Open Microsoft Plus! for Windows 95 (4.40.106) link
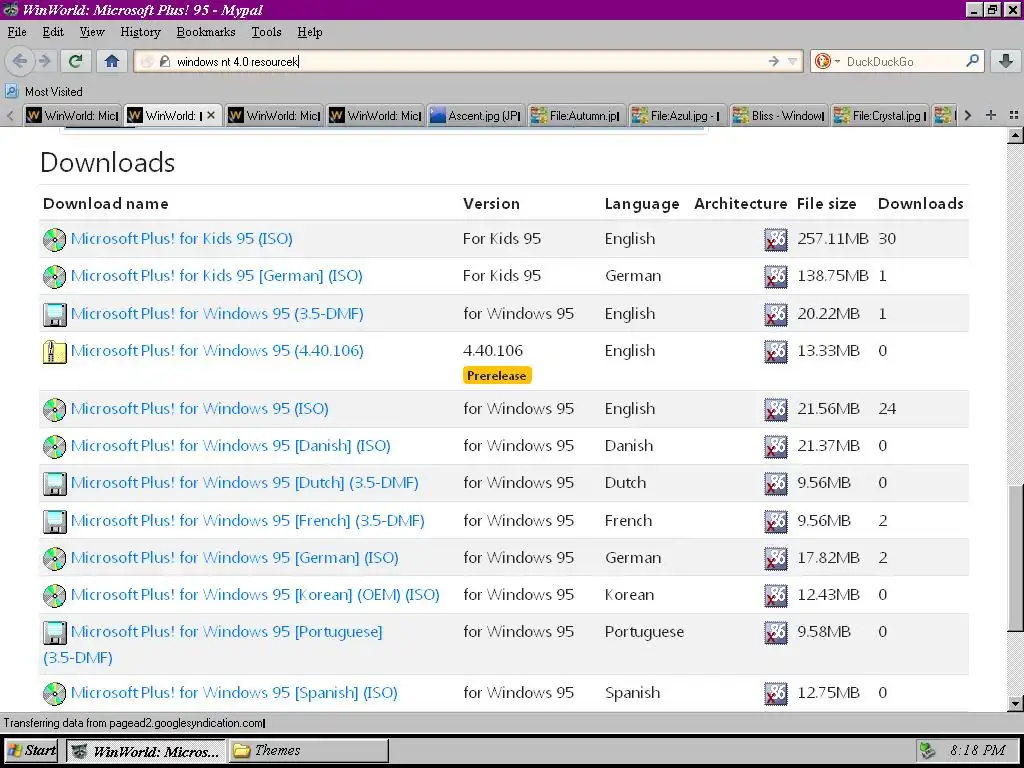This screenshot has width=1024, height=768. [x=217, y=351]
